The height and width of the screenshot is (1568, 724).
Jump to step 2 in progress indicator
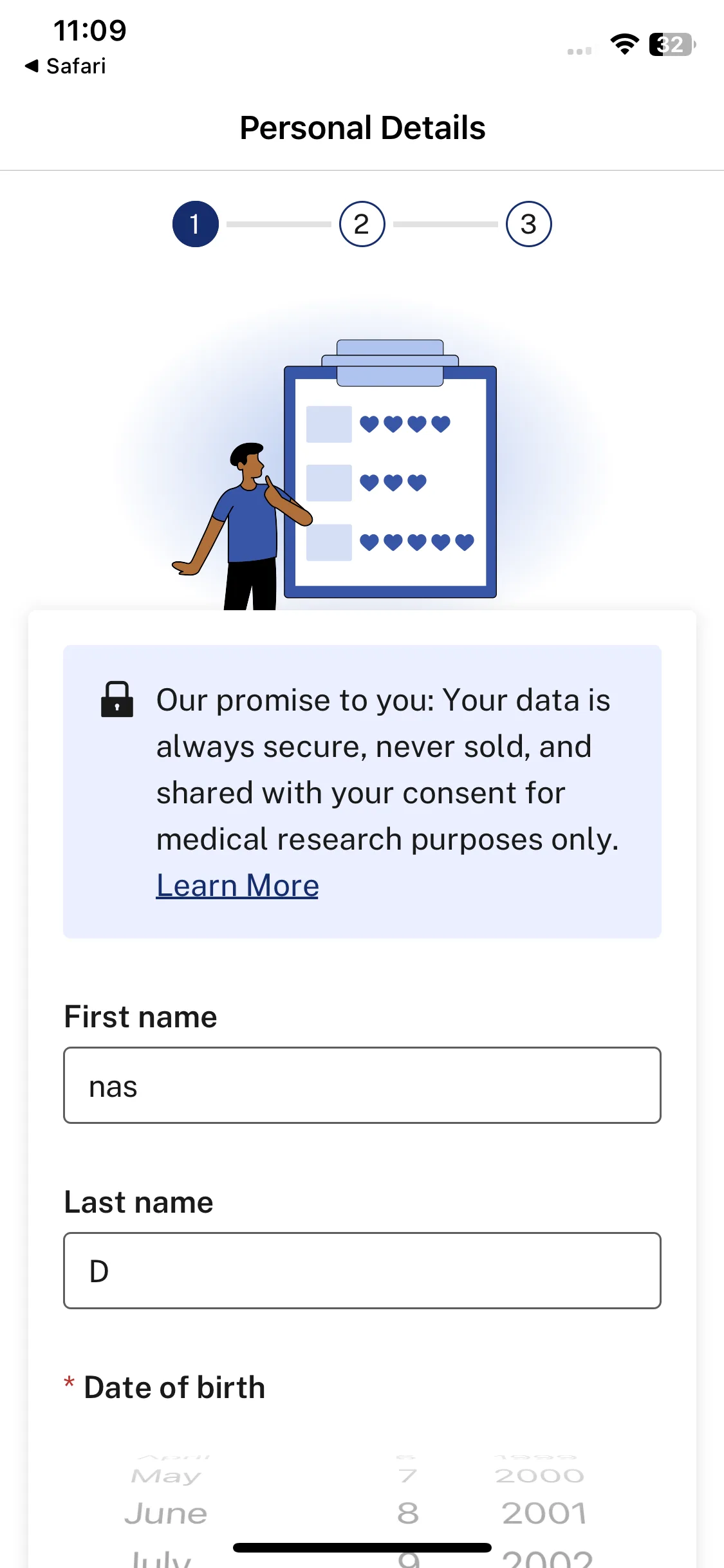click(x=362, y=224)
